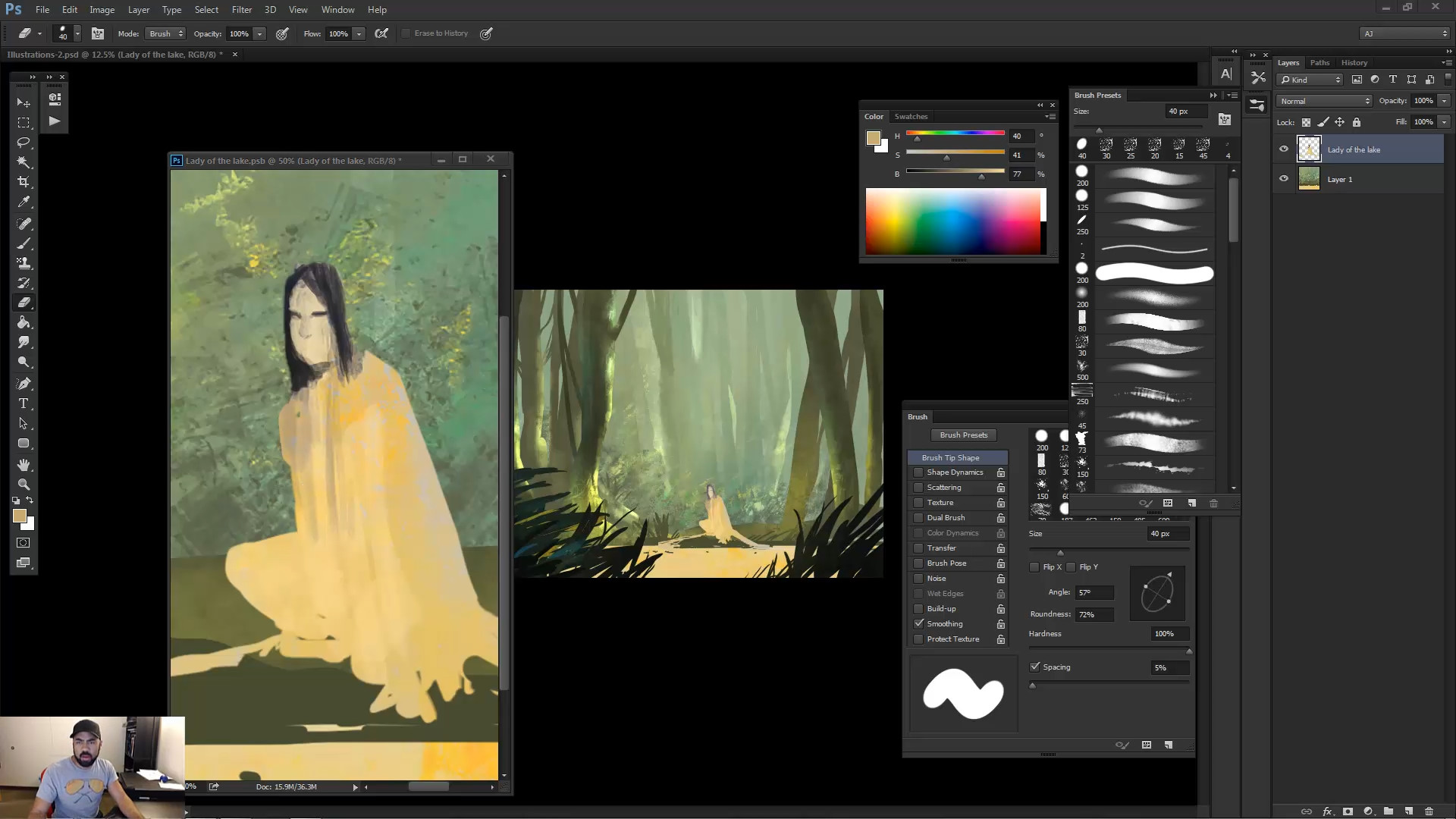
Task: Click the Play action button
Action: (x=55, y=121)
